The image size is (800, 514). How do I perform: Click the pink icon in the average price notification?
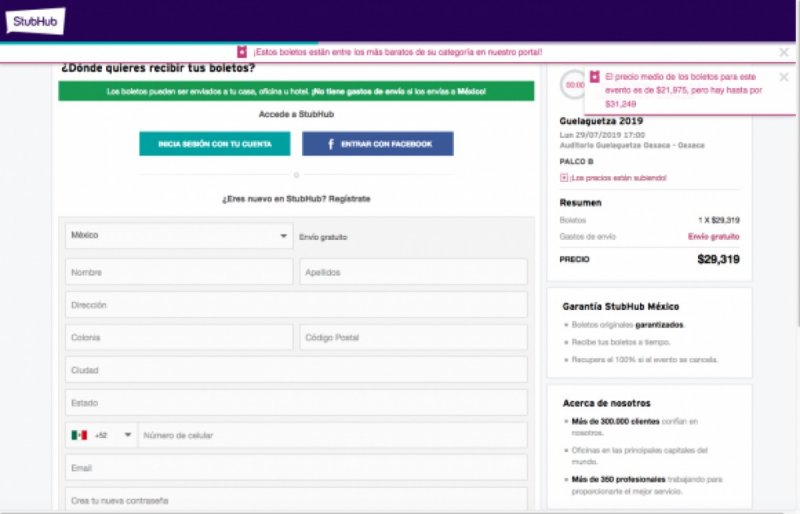point(595,76)
